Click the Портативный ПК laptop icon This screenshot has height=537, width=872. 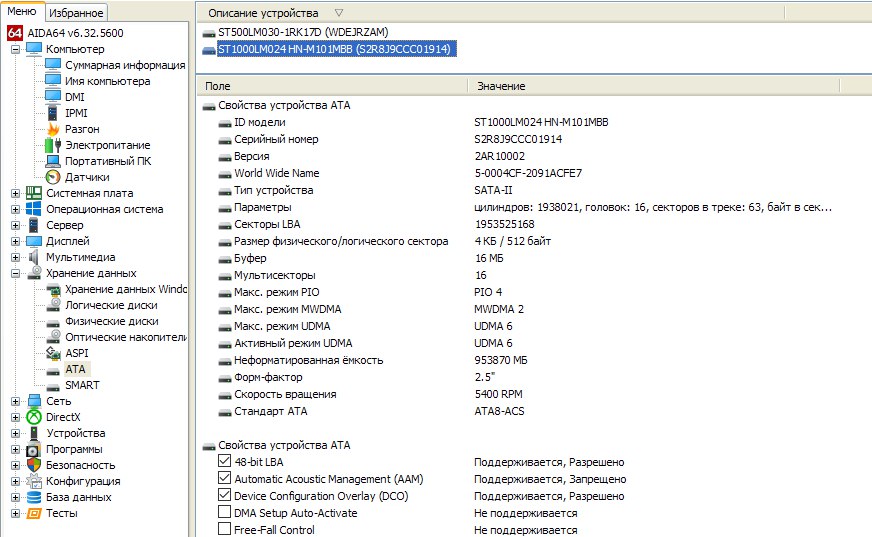tap(53, 161)
